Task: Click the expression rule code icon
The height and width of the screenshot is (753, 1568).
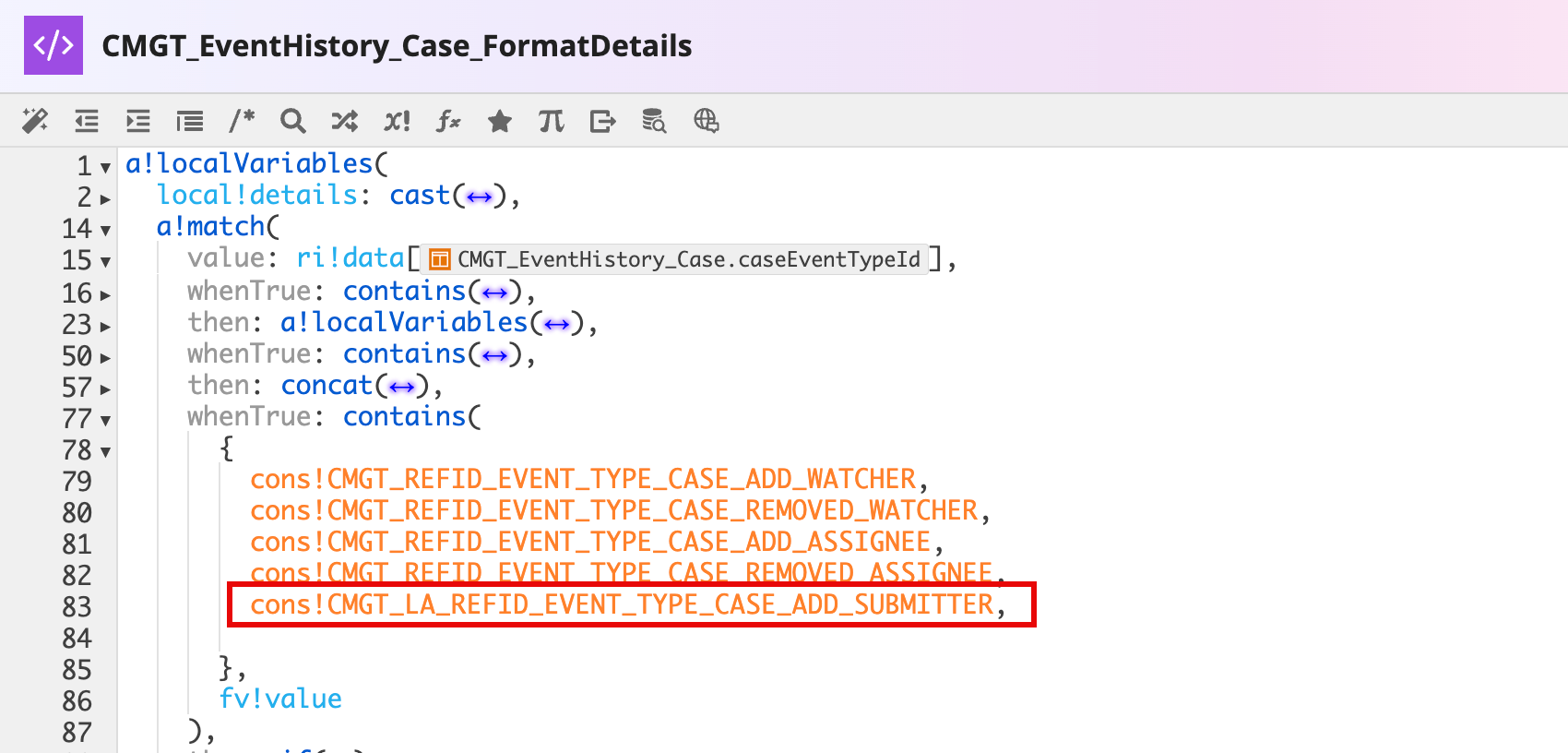Action: 53,45
